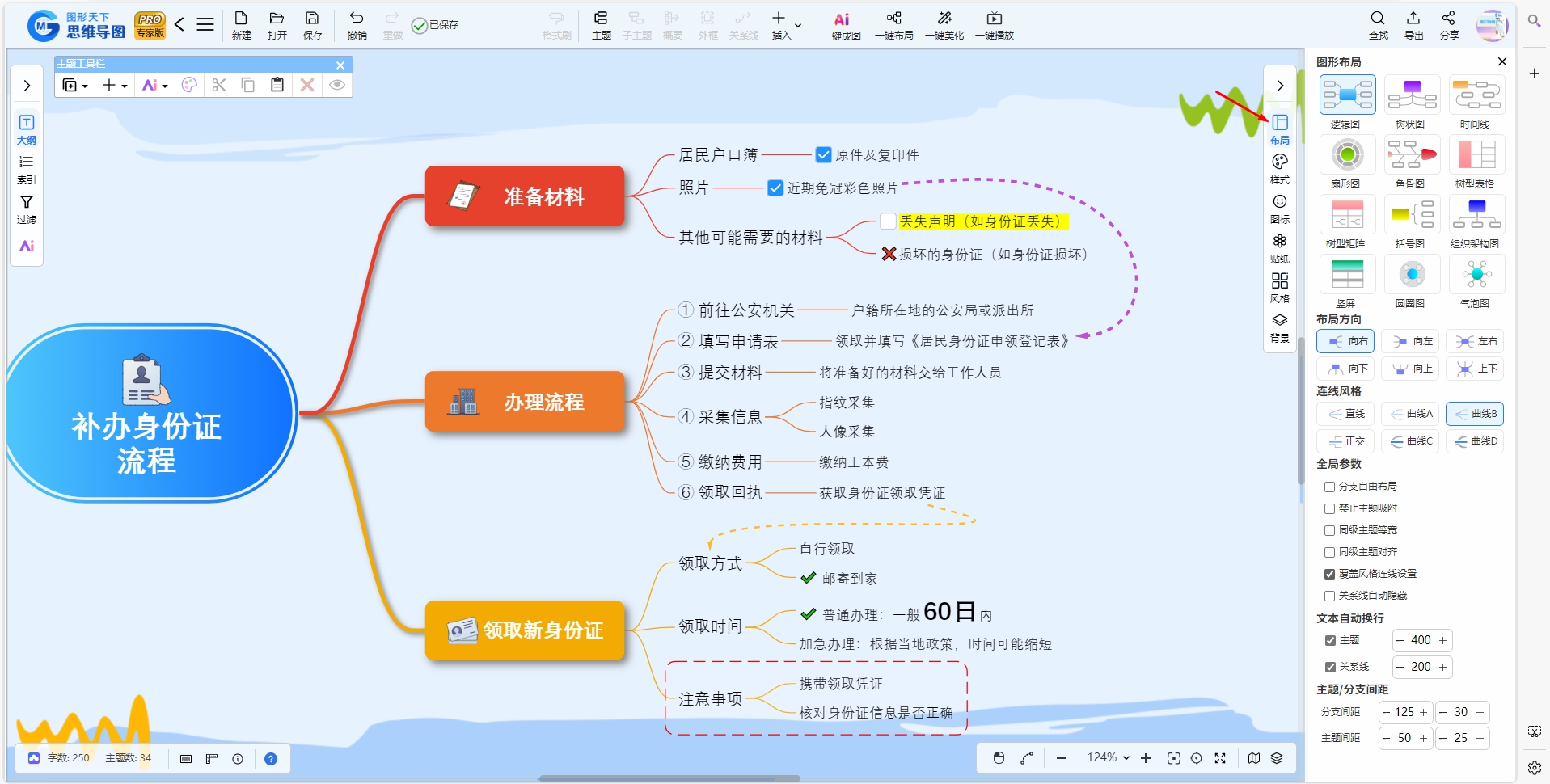The width and height of the screenshot is (1550, 784).
Task: Click the horizontal canvas scrollbar
Action: coord(669,779)
